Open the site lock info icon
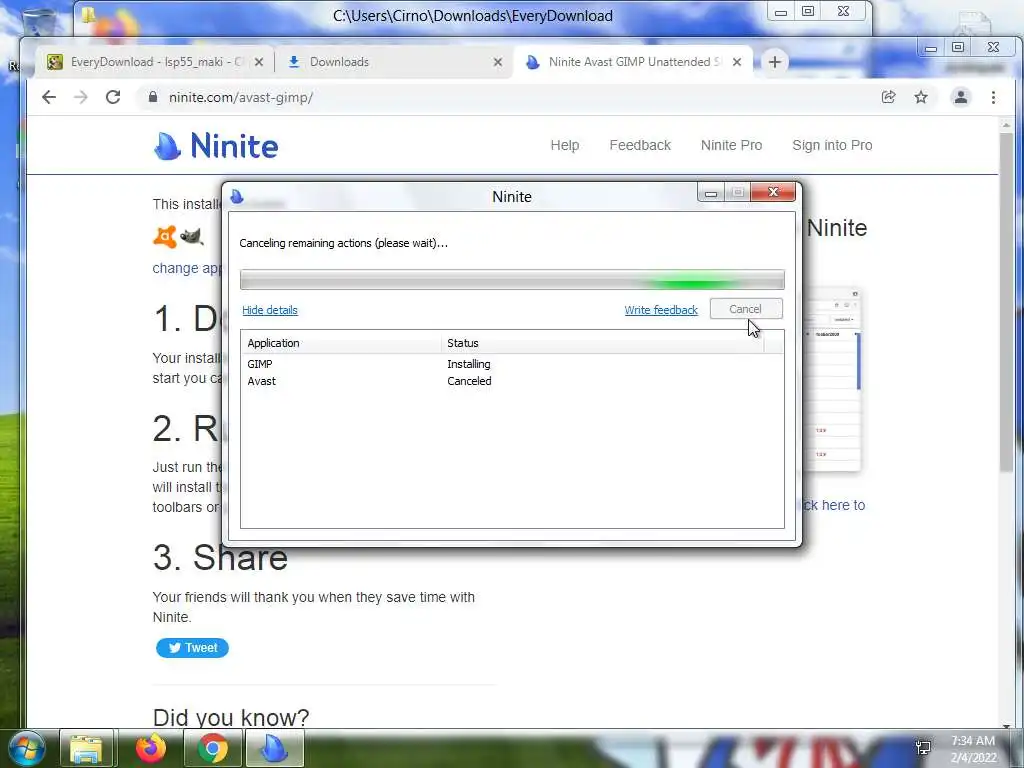The image size is (1024, 768). click(153, 97)
